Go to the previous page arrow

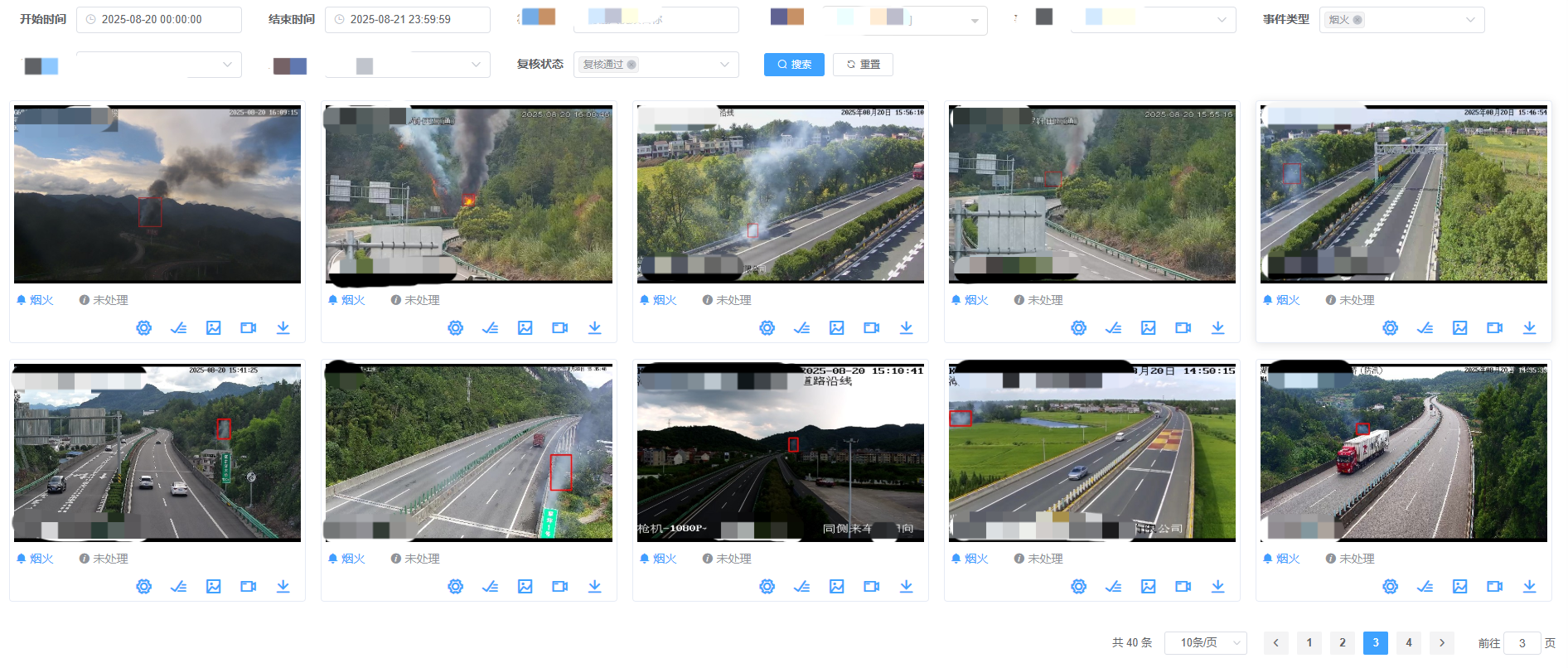1276,643
